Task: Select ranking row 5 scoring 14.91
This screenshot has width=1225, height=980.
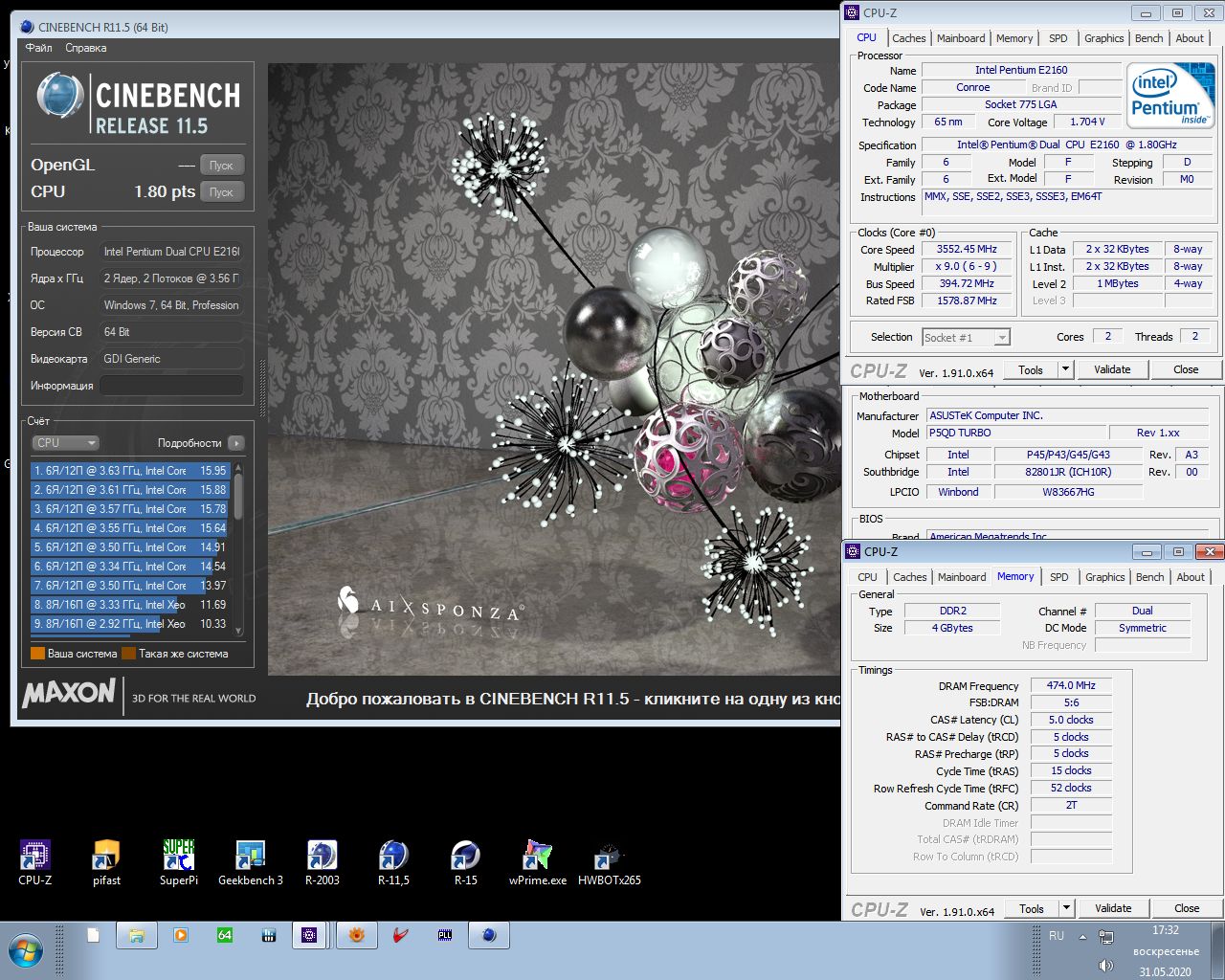Action: pos(130,547)
